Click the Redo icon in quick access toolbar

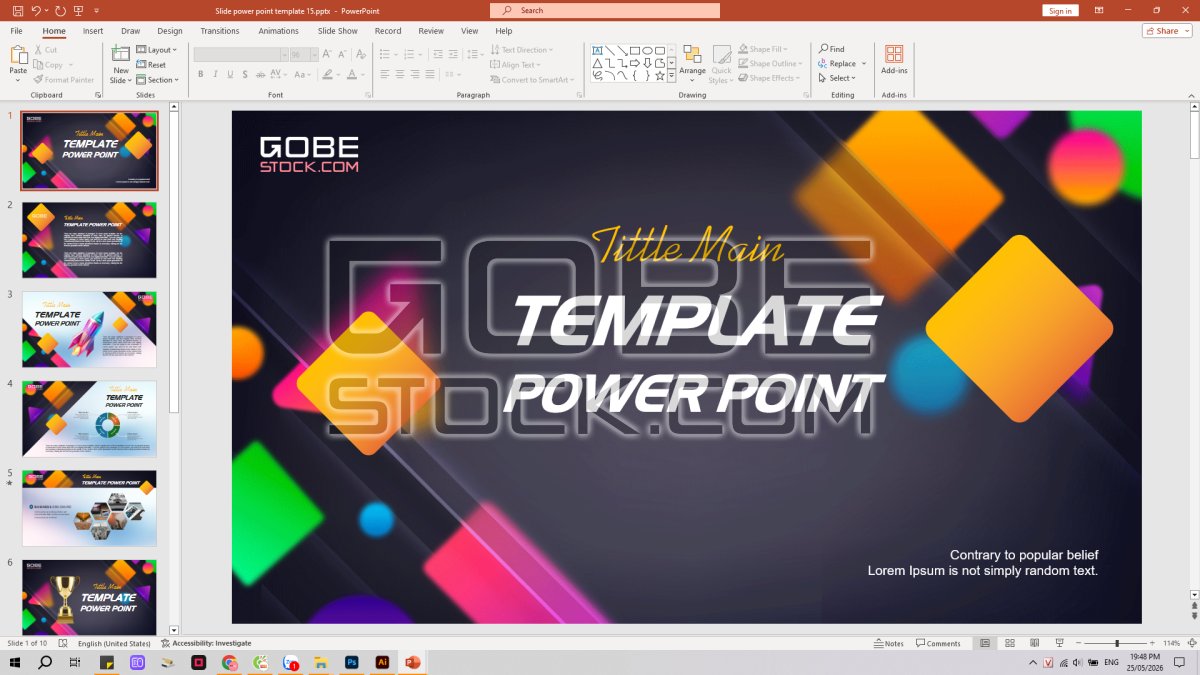(60, 10)
